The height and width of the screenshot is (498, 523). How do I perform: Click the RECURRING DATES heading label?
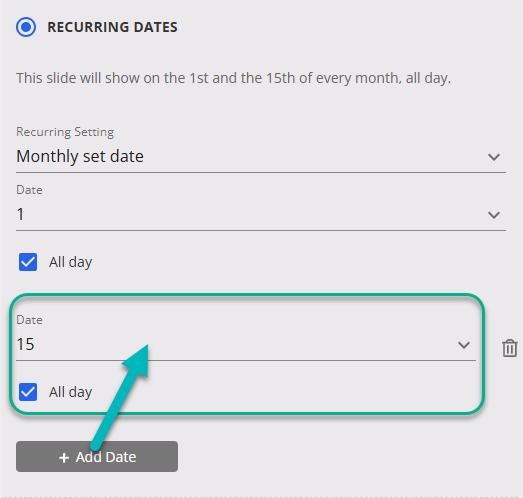(112, 27)
